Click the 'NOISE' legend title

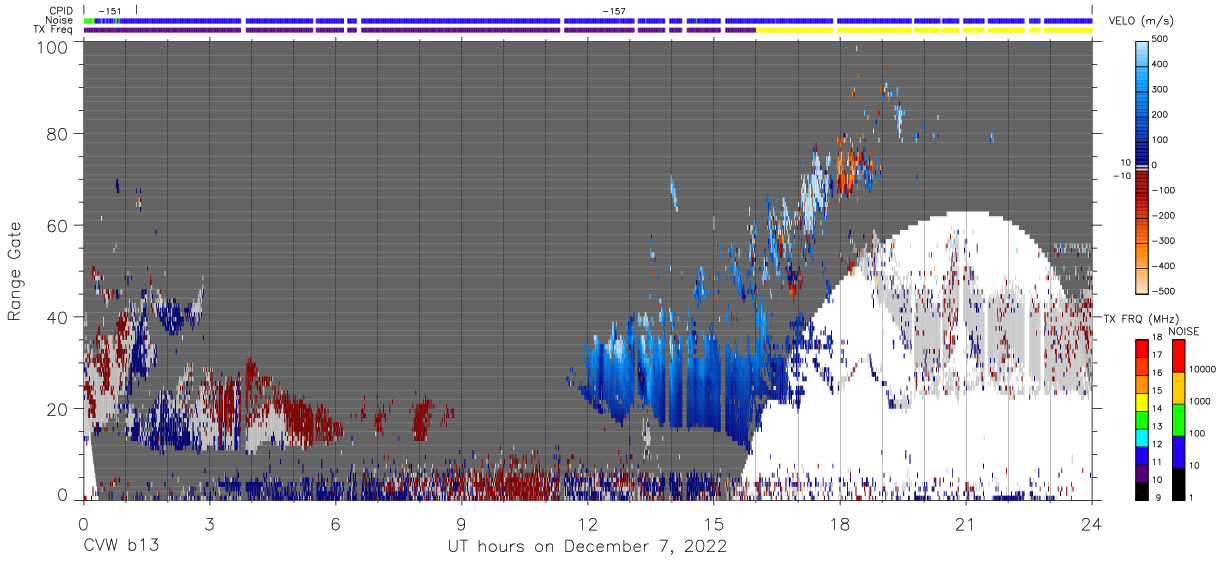(1183, 331)
